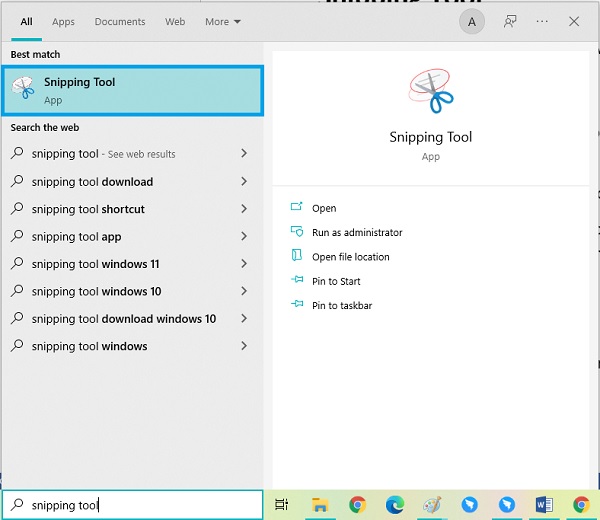Click the user account avatar A
This screenshot has width=600, height=520.
[472, 22]
